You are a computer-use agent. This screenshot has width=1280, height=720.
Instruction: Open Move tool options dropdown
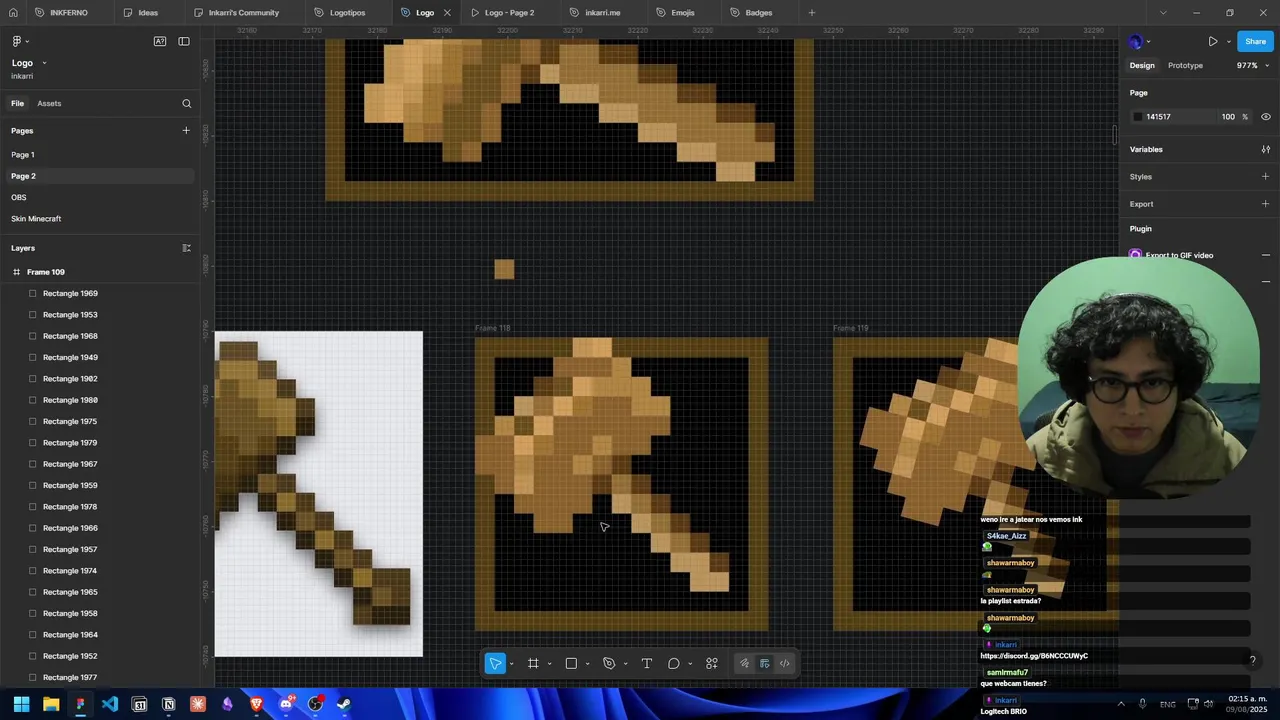(x=511, y=664)
